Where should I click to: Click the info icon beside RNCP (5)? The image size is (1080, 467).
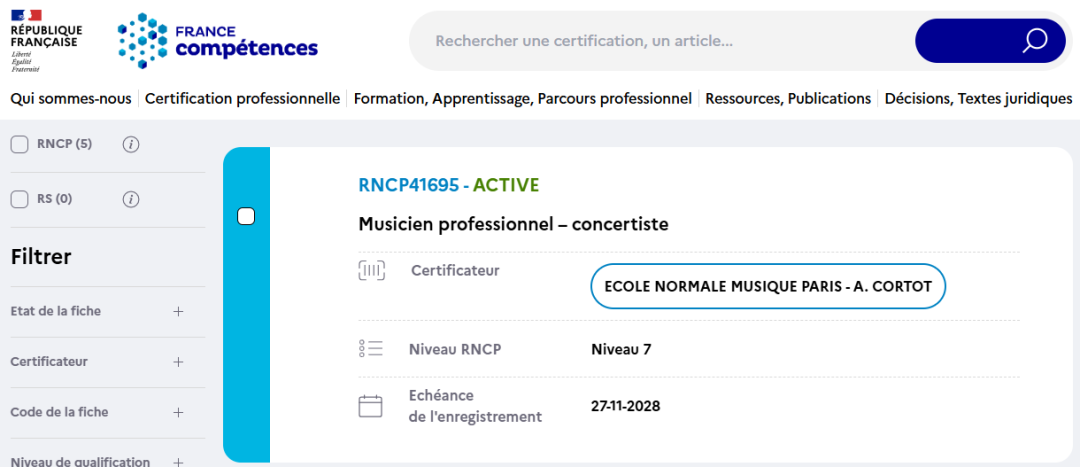click(x=130, y=145)
